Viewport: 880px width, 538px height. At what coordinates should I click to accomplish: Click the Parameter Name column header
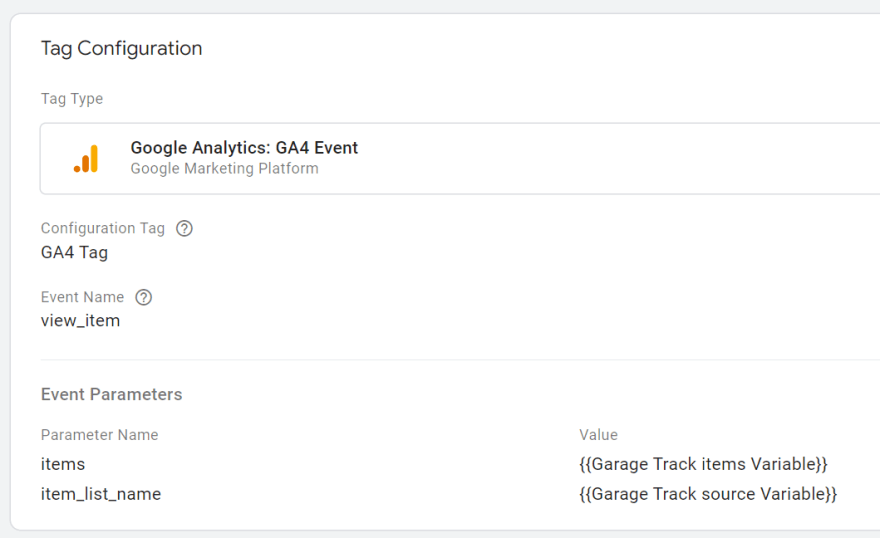(x=99, y=435)
